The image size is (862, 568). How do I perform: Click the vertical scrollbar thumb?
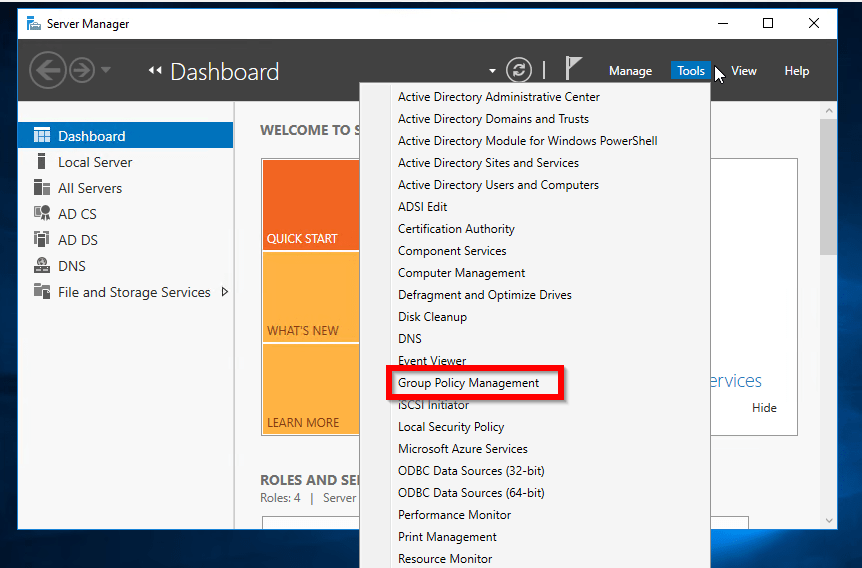point(828,187)
